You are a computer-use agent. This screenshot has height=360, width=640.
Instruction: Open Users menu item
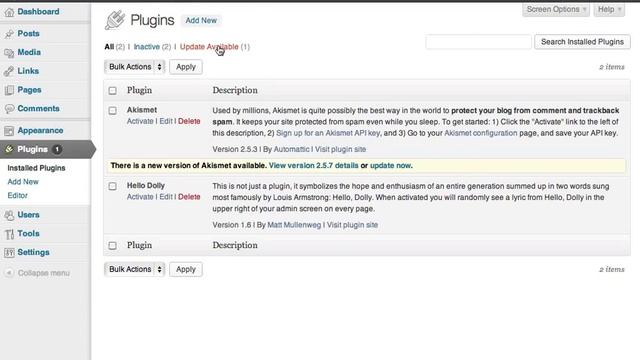[x=29, y=215]
